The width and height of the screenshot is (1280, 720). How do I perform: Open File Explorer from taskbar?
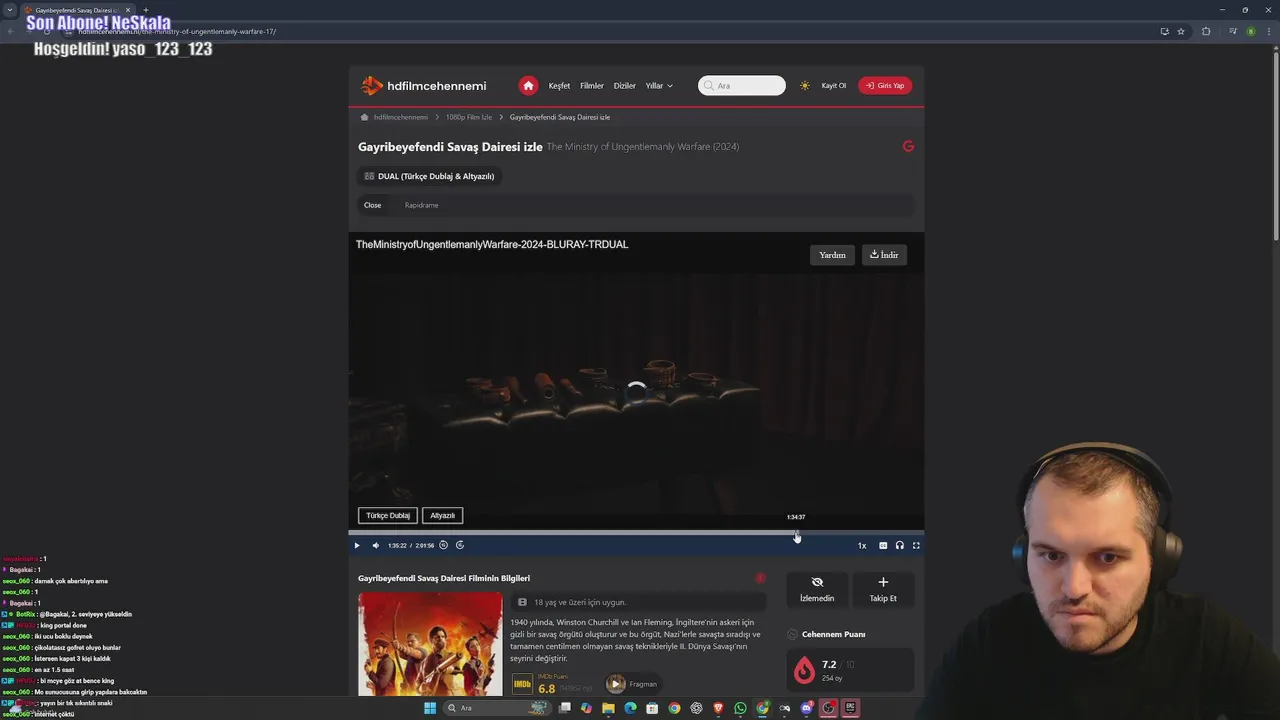[x=608, y=708]
